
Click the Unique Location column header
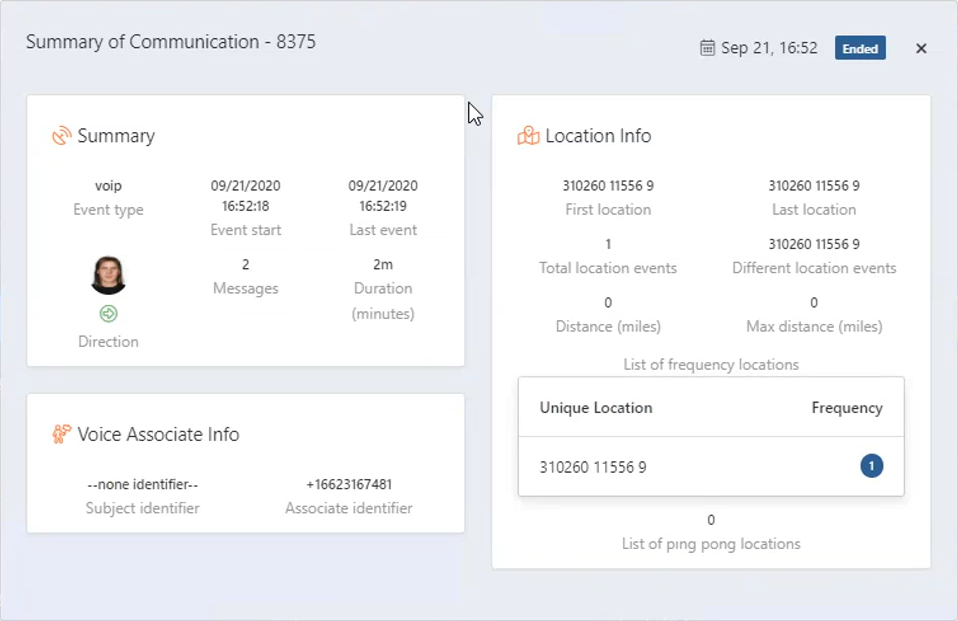596,408
